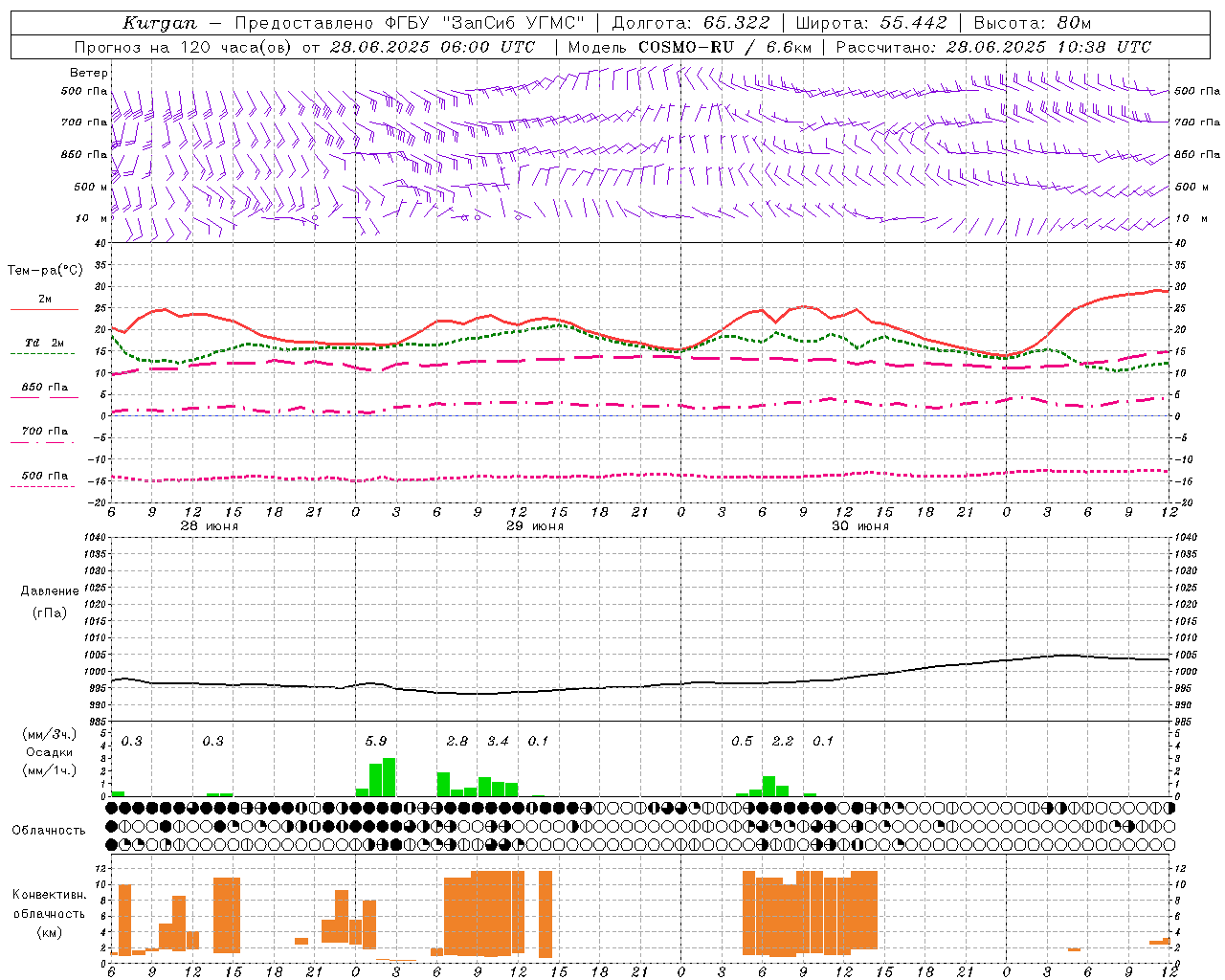Click the "Давление" pressure panel title
Viewport: 1225px width, 980px height.
pos(49,591)
